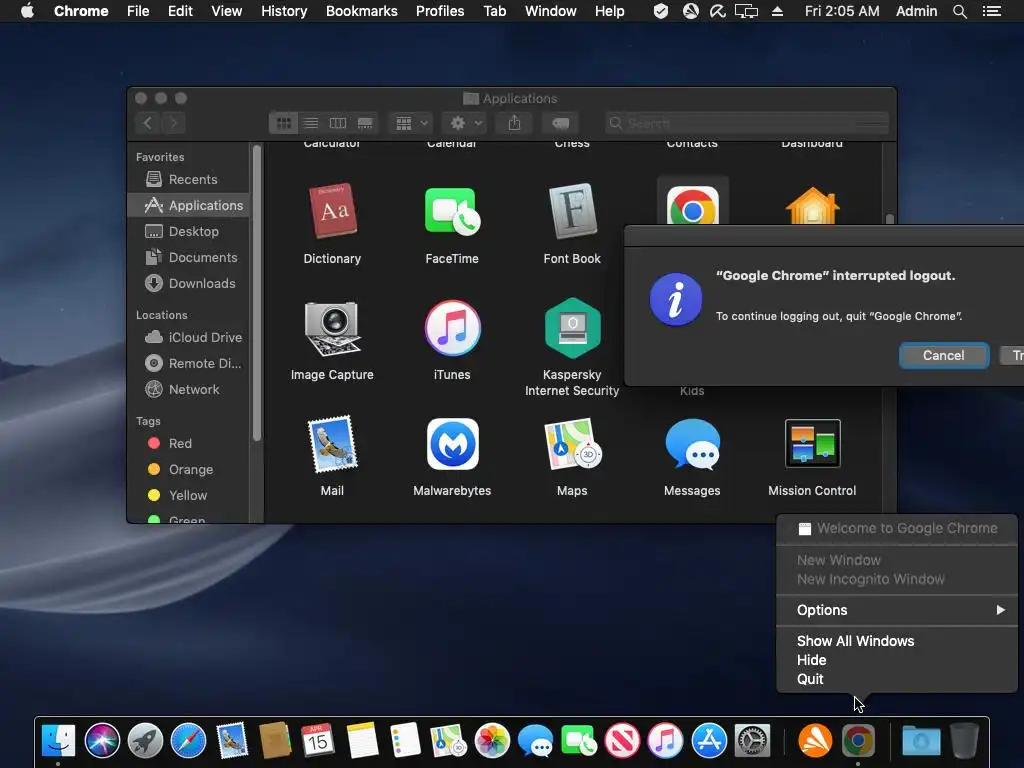Viewport: 1024px width, 768px height.
Task: Open Music app from the Dock
Action: pos(665,741)
